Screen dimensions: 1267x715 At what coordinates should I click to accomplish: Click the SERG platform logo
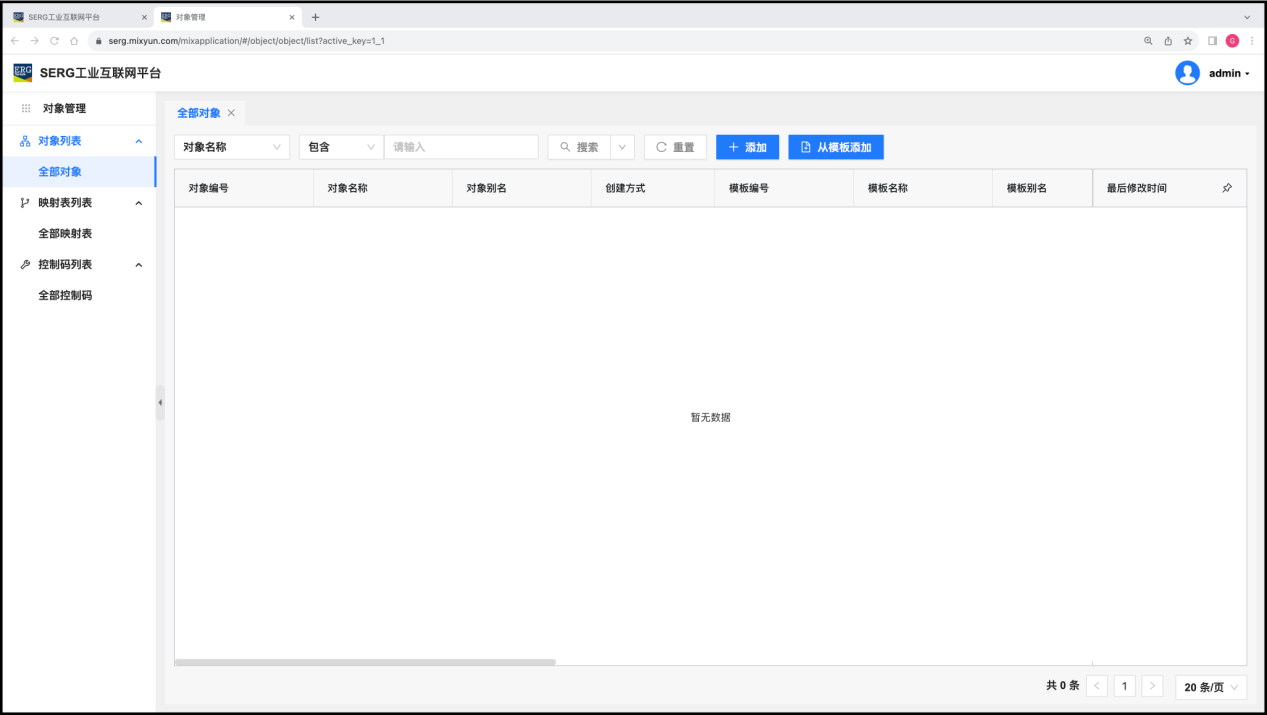[22, 73]
